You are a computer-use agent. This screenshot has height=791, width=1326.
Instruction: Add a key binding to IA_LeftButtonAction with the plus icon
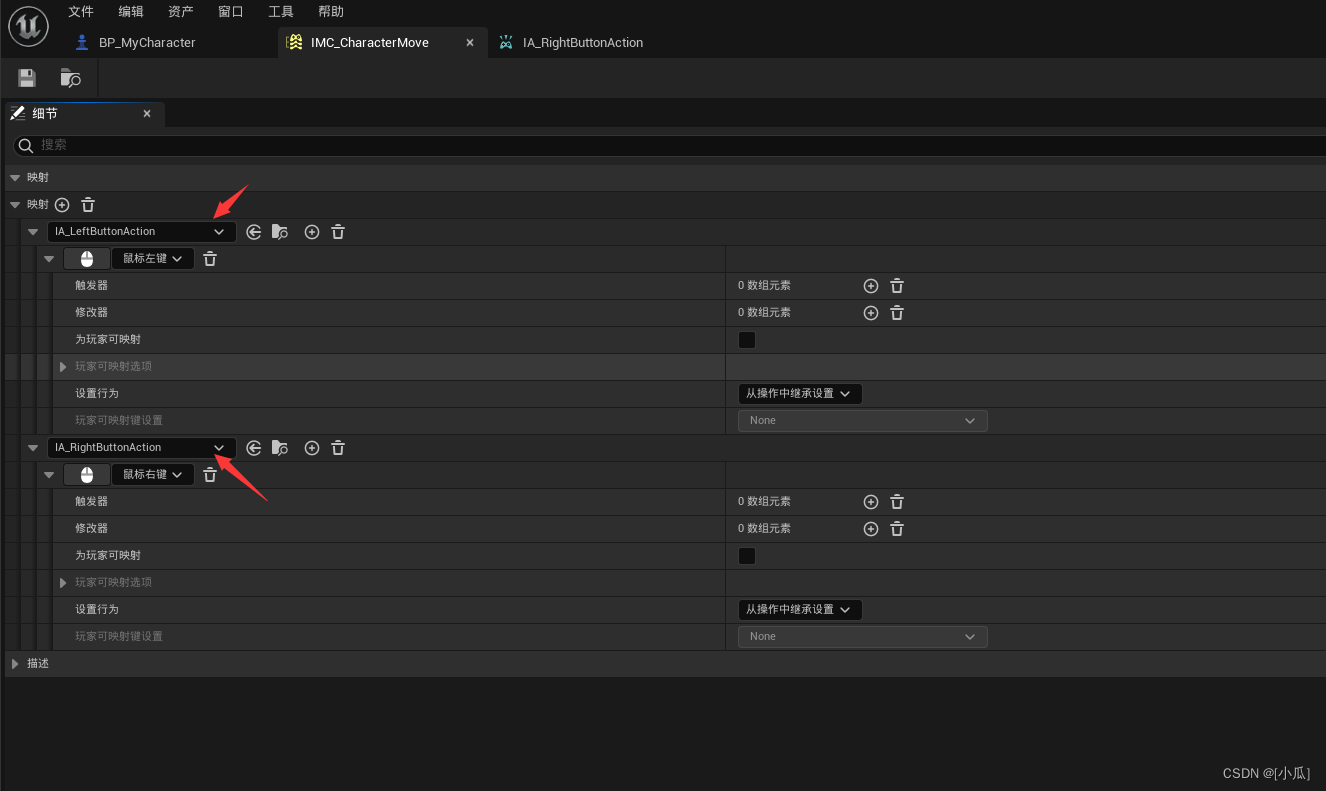point(312,232)
